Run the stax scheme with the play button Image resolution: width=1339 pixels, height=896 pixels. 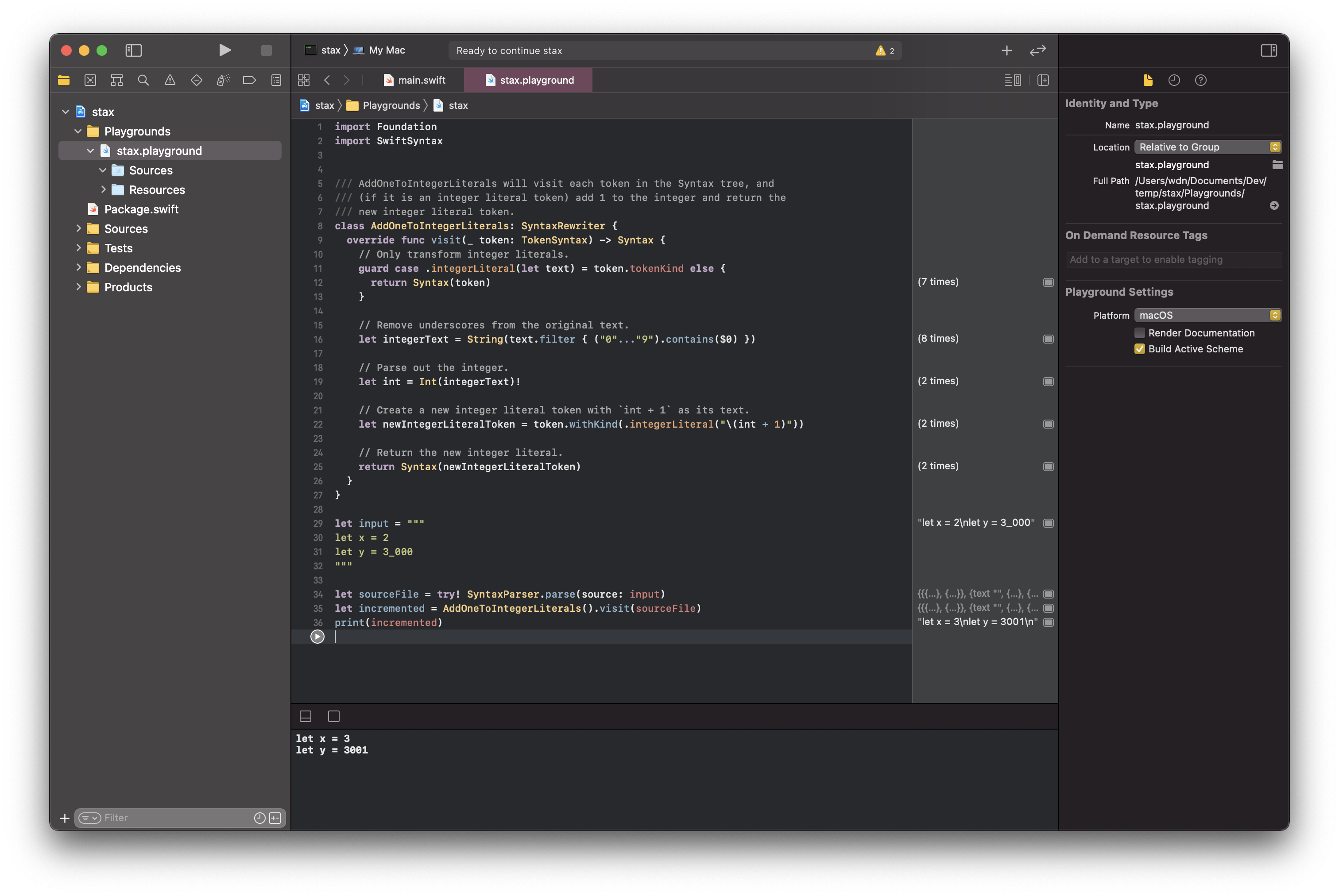[224, 50]
